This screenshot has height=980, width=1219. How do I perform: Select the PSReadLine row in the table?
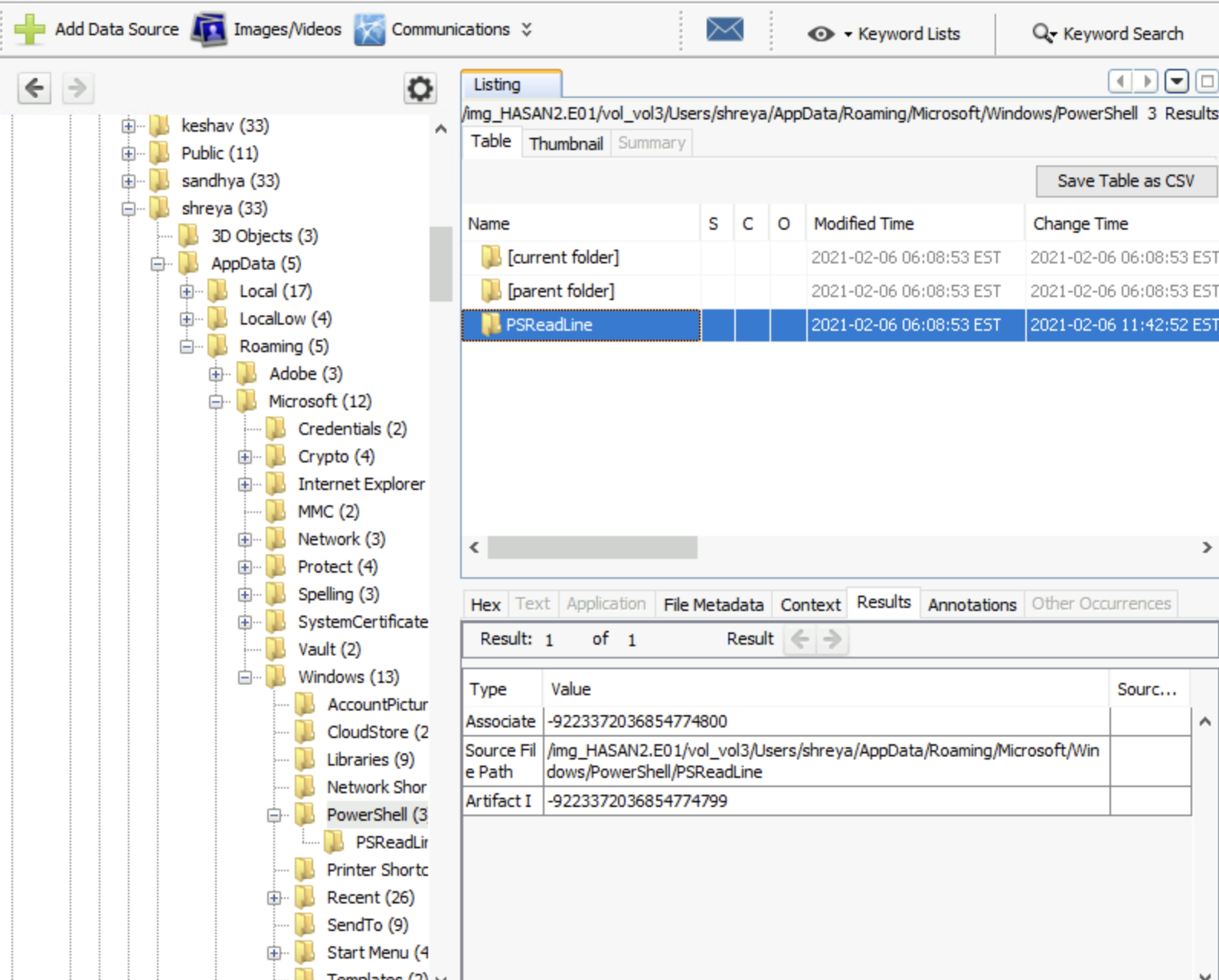(840, 325)
